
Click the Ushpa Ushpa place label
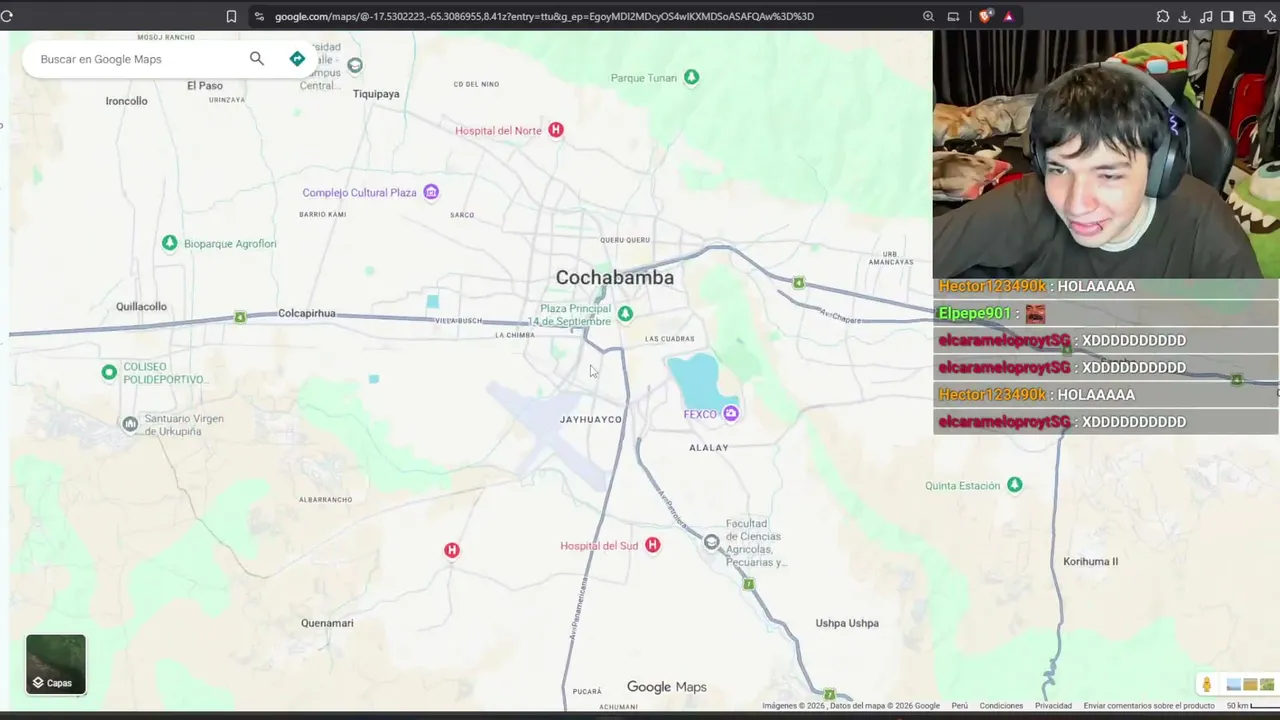[x=847, y=623]
